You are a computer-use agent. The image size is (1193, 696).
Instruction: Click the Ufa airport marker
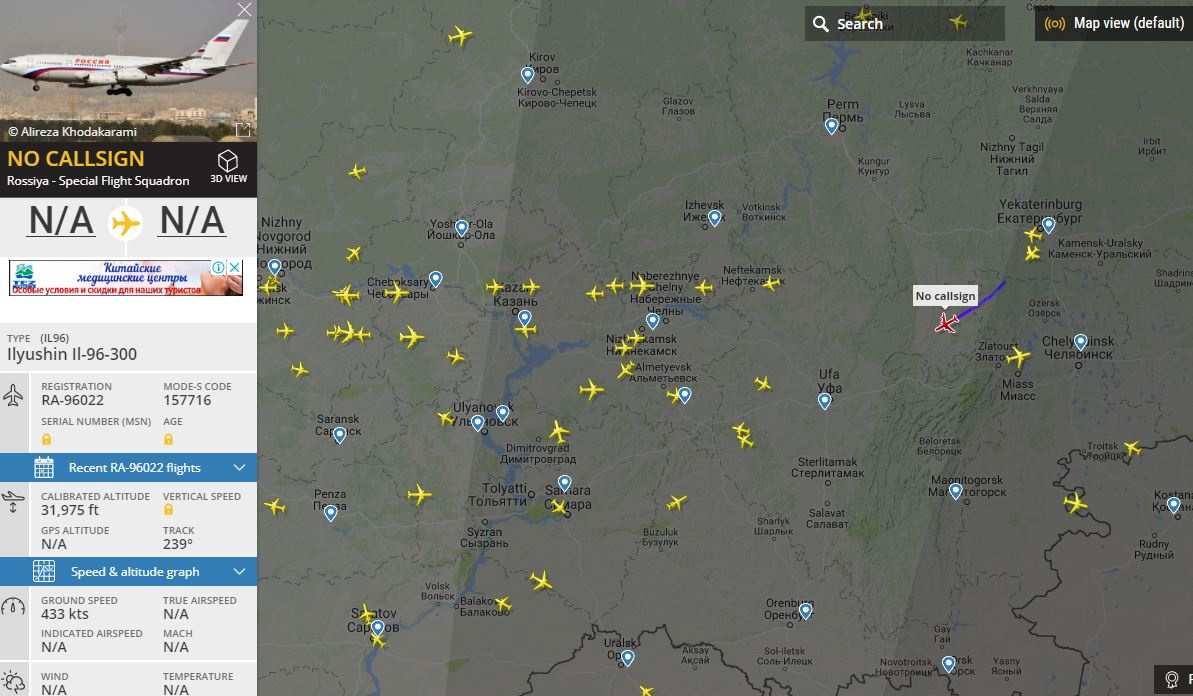pyautogui.click(x=825, y=401)
